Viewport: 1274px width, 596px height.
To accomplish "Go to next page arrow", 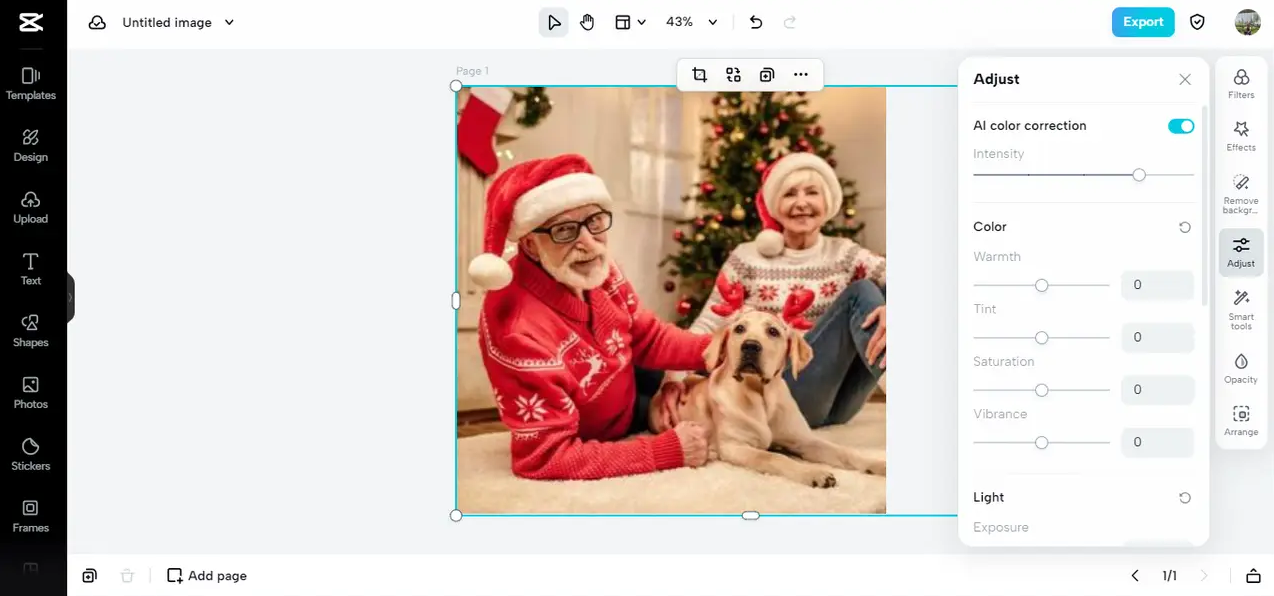I will point(1204,576).
